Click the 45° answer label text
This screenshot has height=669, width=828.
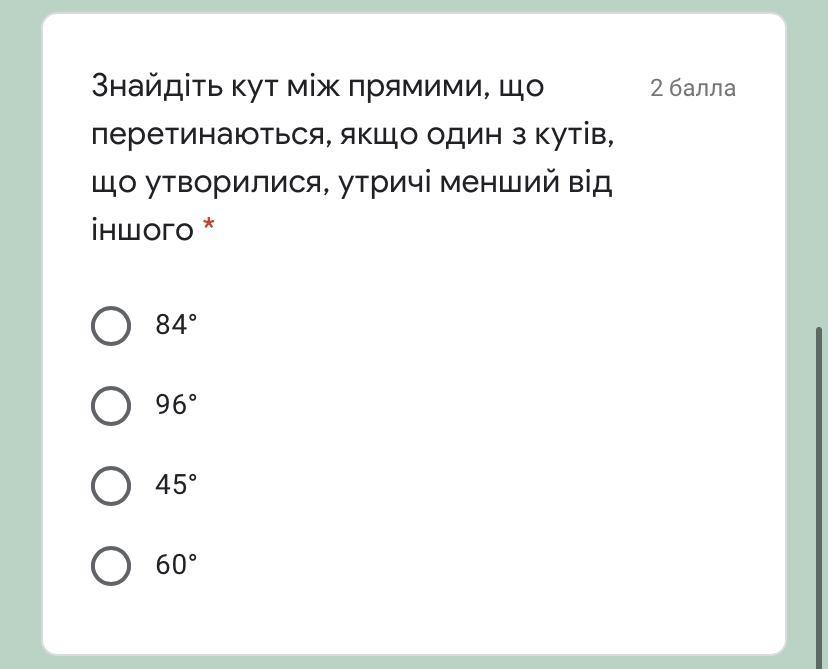176,484
